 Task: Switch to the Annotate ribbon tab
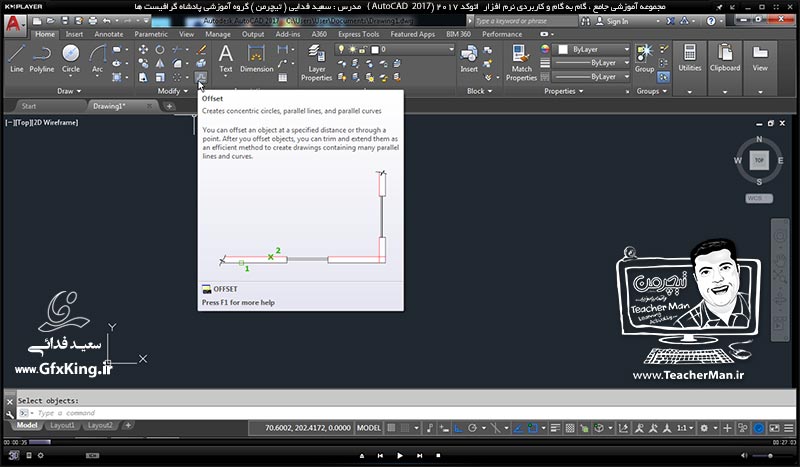tap(109, 34)
